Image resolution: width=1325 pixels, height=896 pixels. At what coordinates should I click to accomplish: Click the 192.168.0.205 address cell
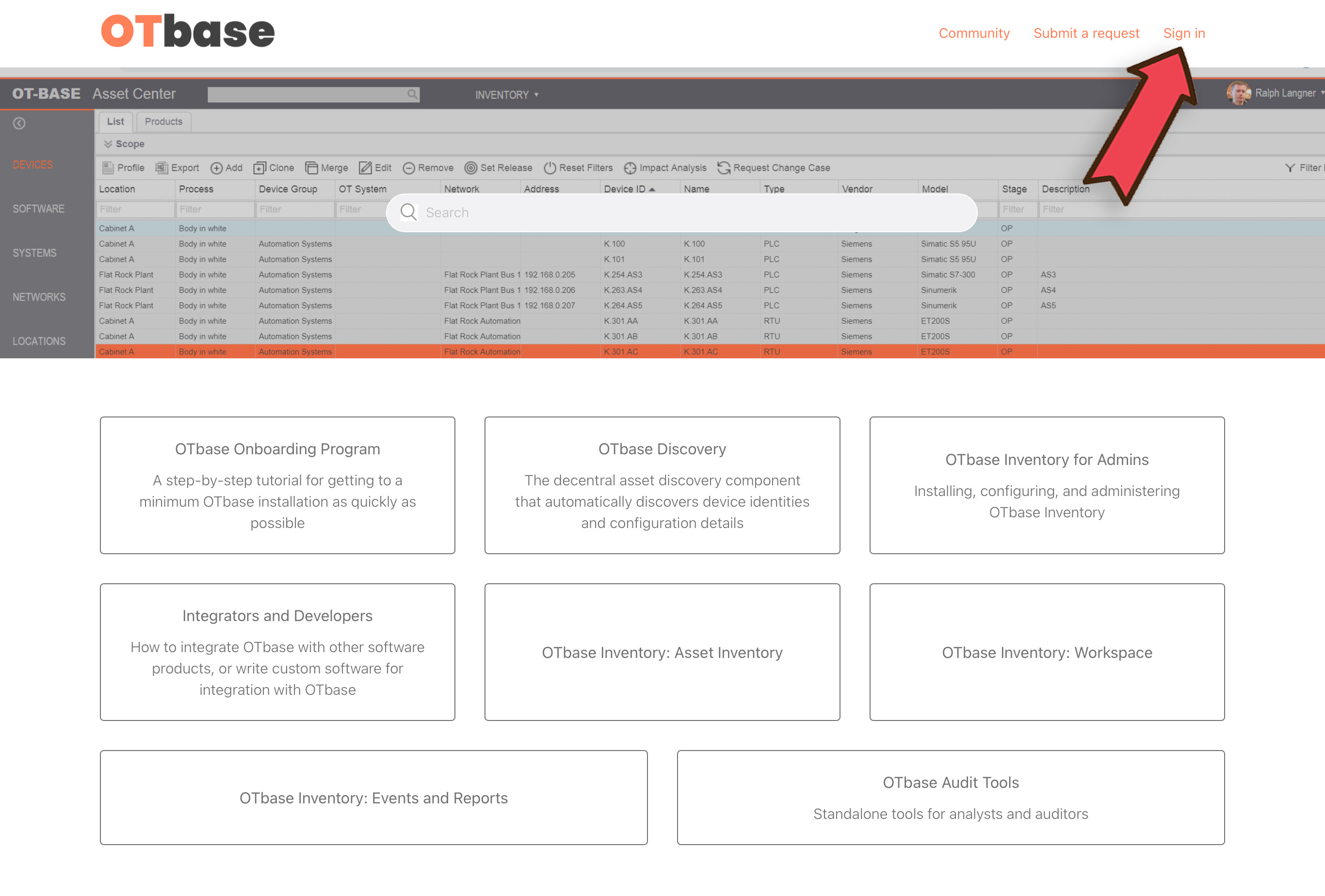tap(549, 275)
